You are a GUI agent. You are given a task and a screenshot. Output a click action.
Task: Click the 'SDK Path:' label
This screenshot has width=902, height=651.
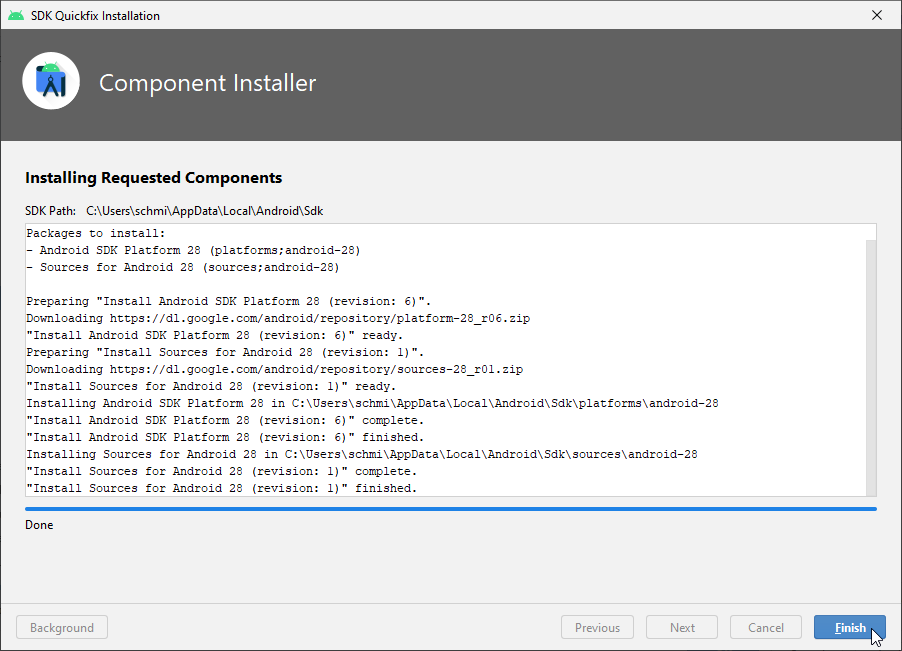tap(51, 211)
